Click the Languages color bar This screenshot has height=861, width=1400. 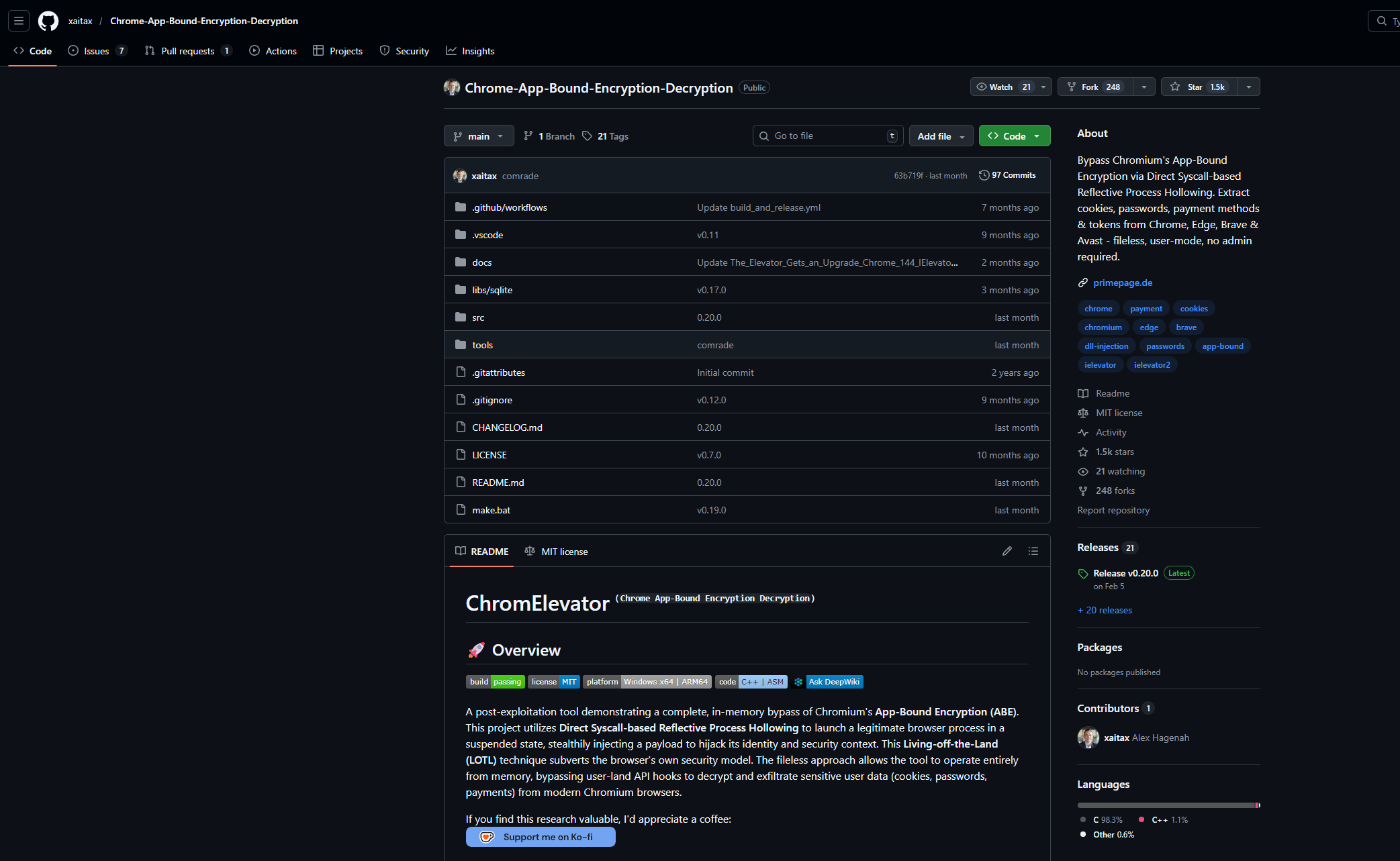click(1168, 805)
